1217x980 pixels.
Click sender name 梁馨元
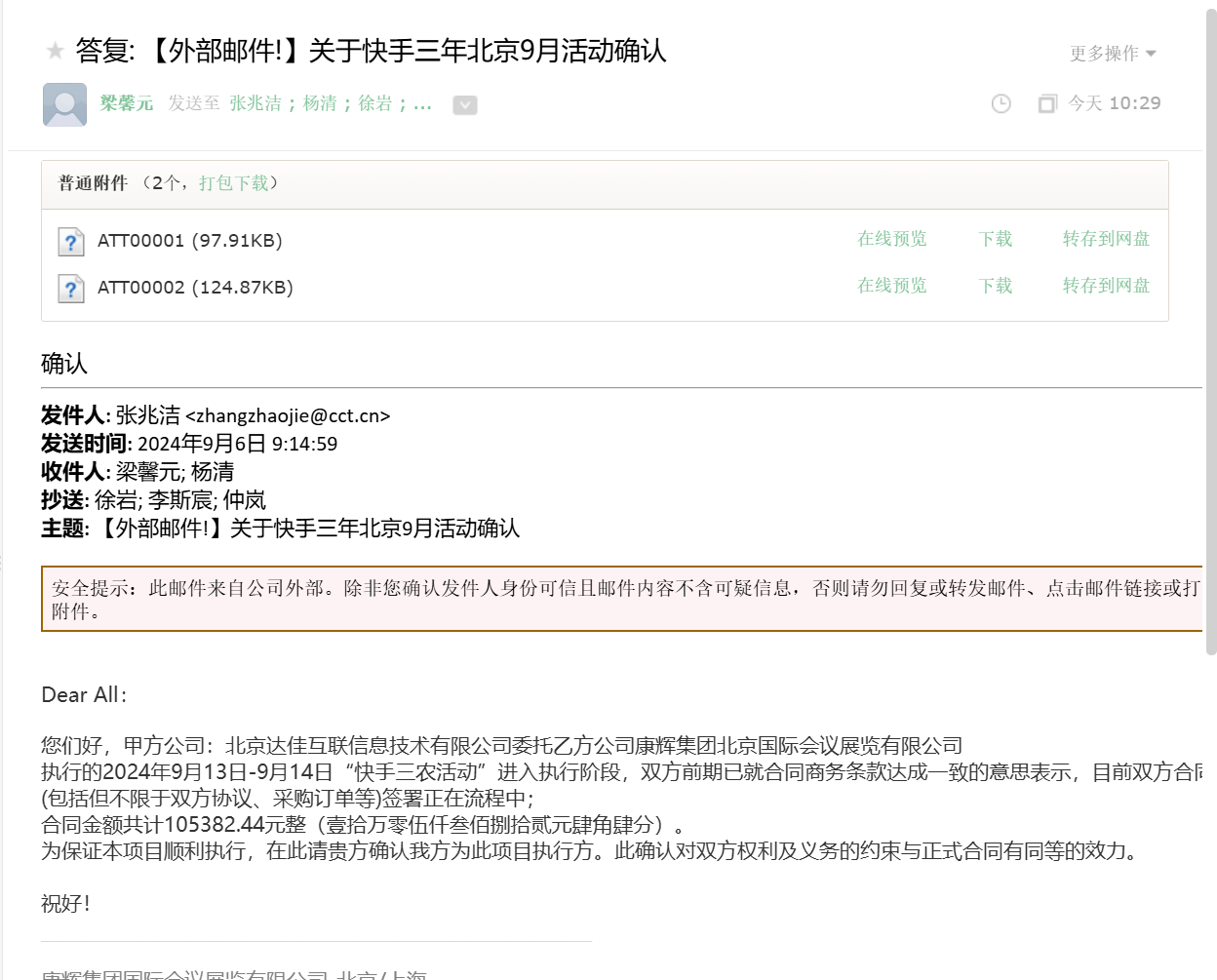click(x=127, y=103)
